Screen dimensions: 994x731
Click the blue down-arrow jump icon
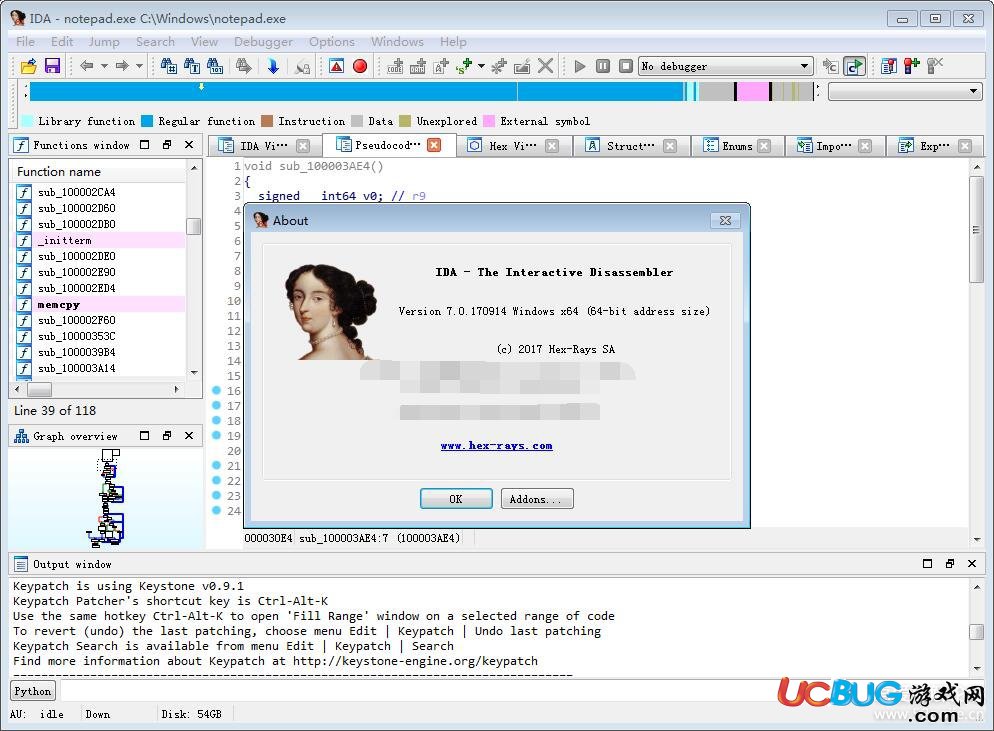point(273,66)
